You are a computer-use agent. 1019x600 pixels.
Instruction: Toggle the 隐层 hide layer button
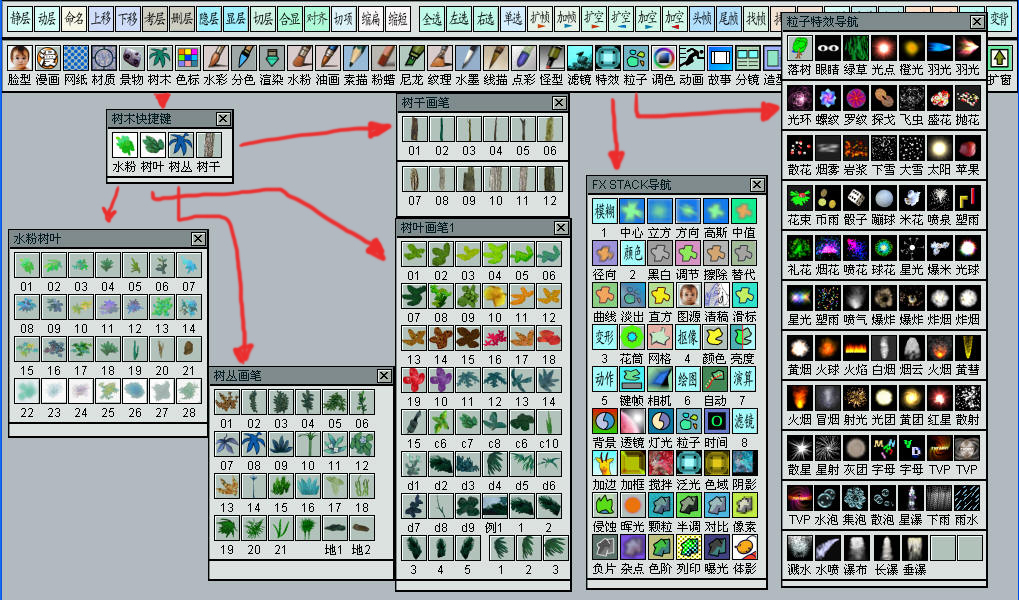point(209,19)
